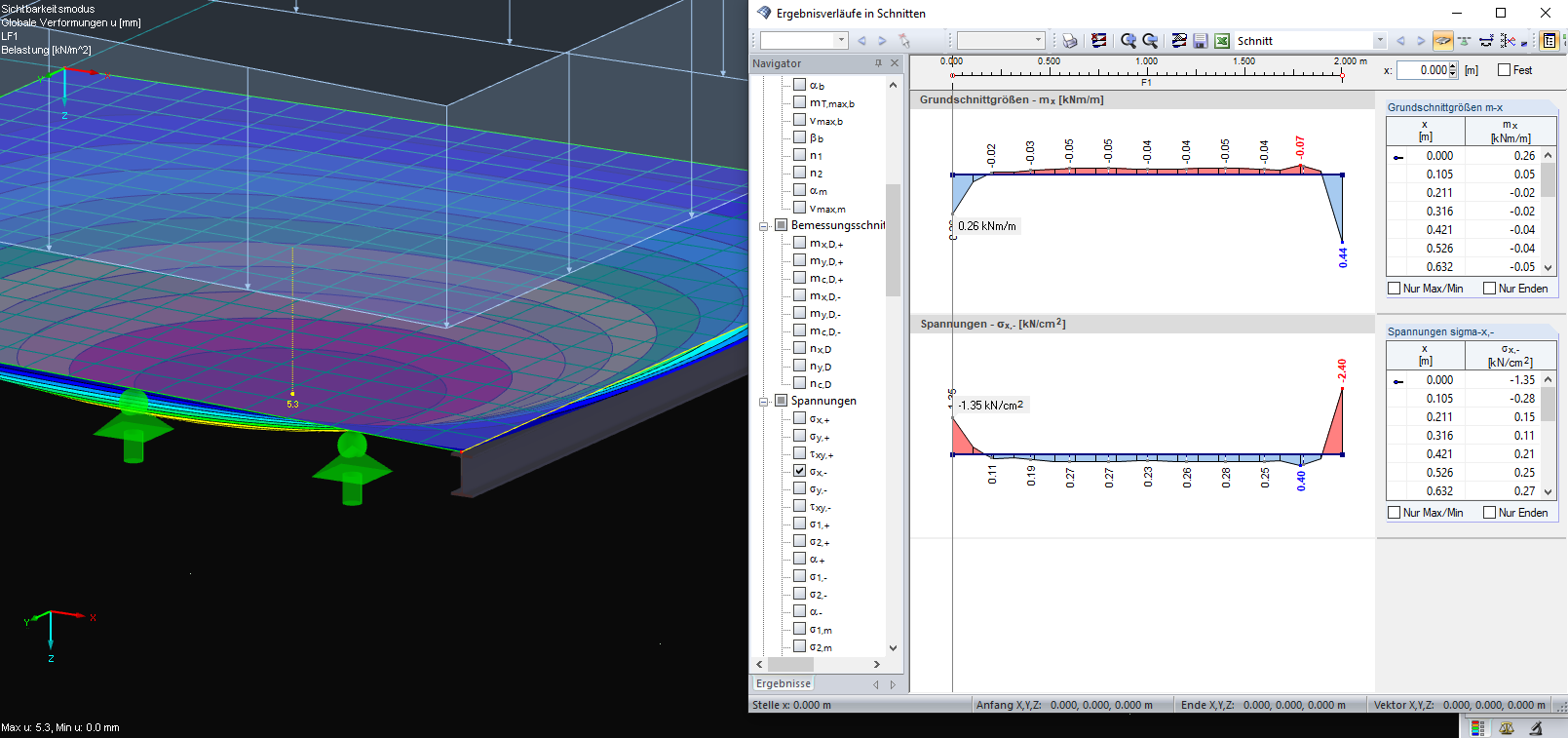1568x738 pixels.
Task: Check Nur Enden under the sigma-x table
Action: [x=1490, y=513]
